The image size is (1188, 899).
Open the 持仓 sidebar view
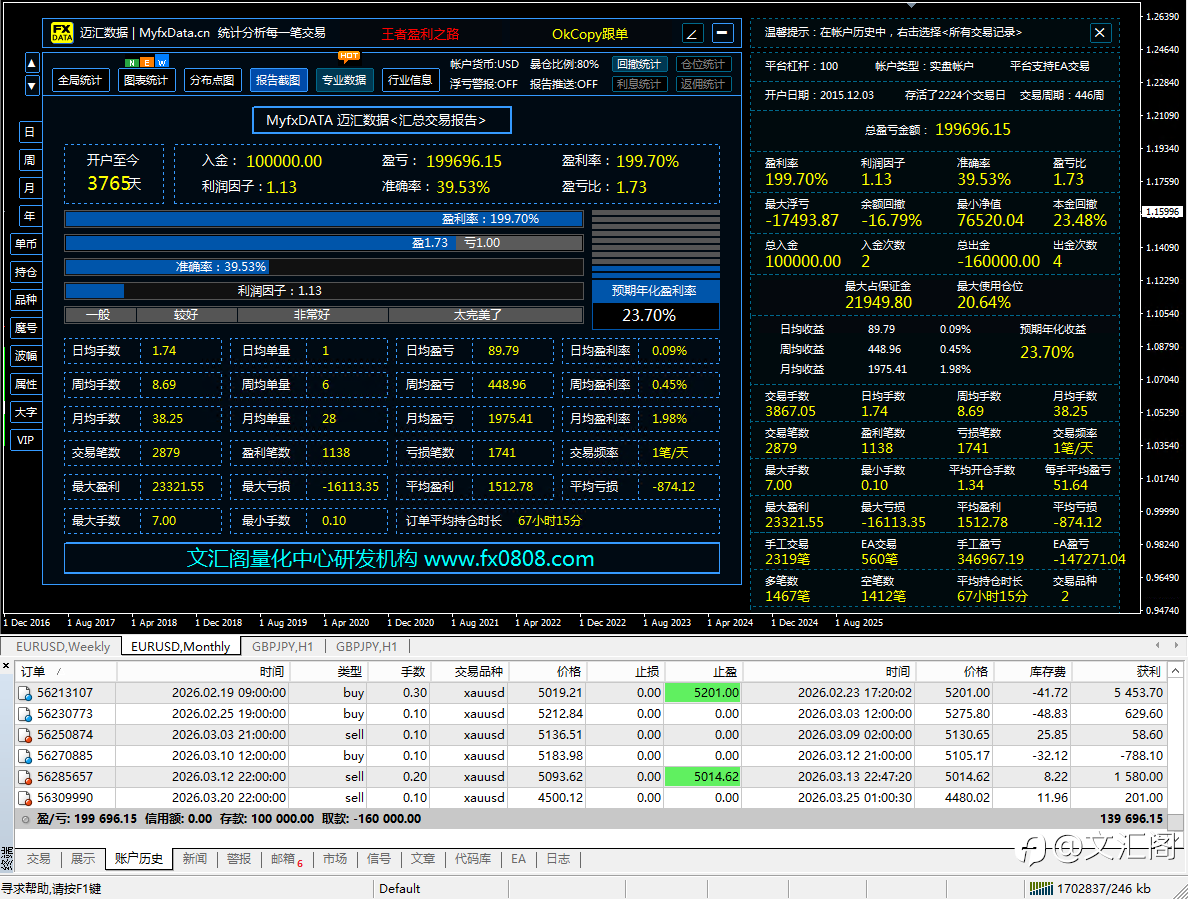coord(26,272)
